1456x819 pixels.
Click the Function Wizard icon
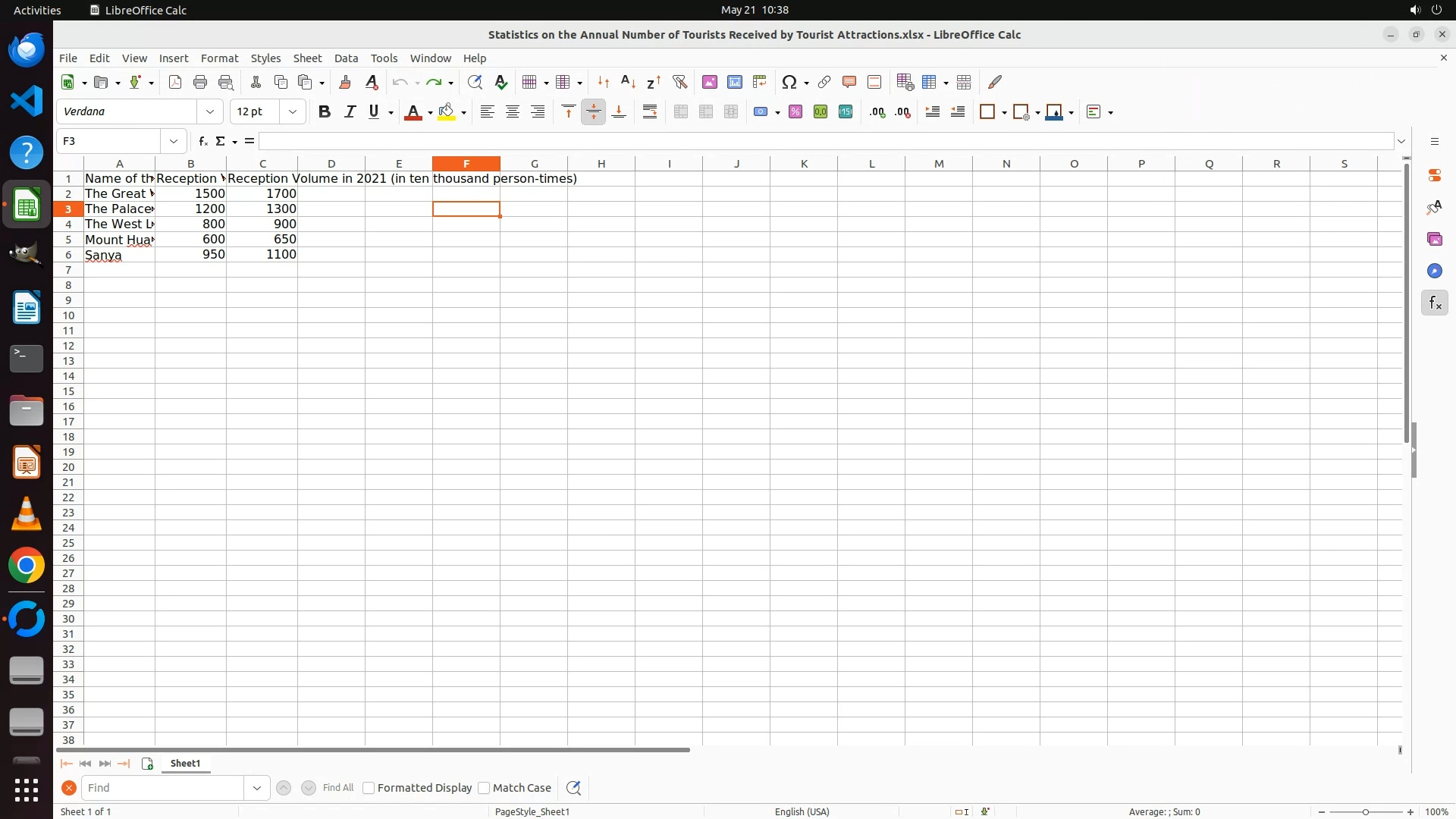[x=202, y=141]
